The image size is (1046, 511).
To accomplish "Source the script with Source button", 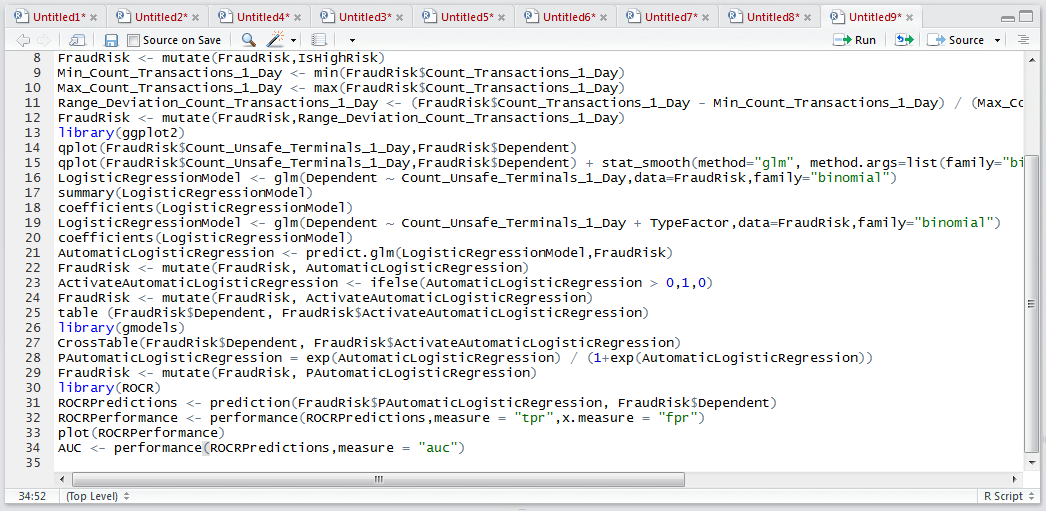I will pos(957,40).
